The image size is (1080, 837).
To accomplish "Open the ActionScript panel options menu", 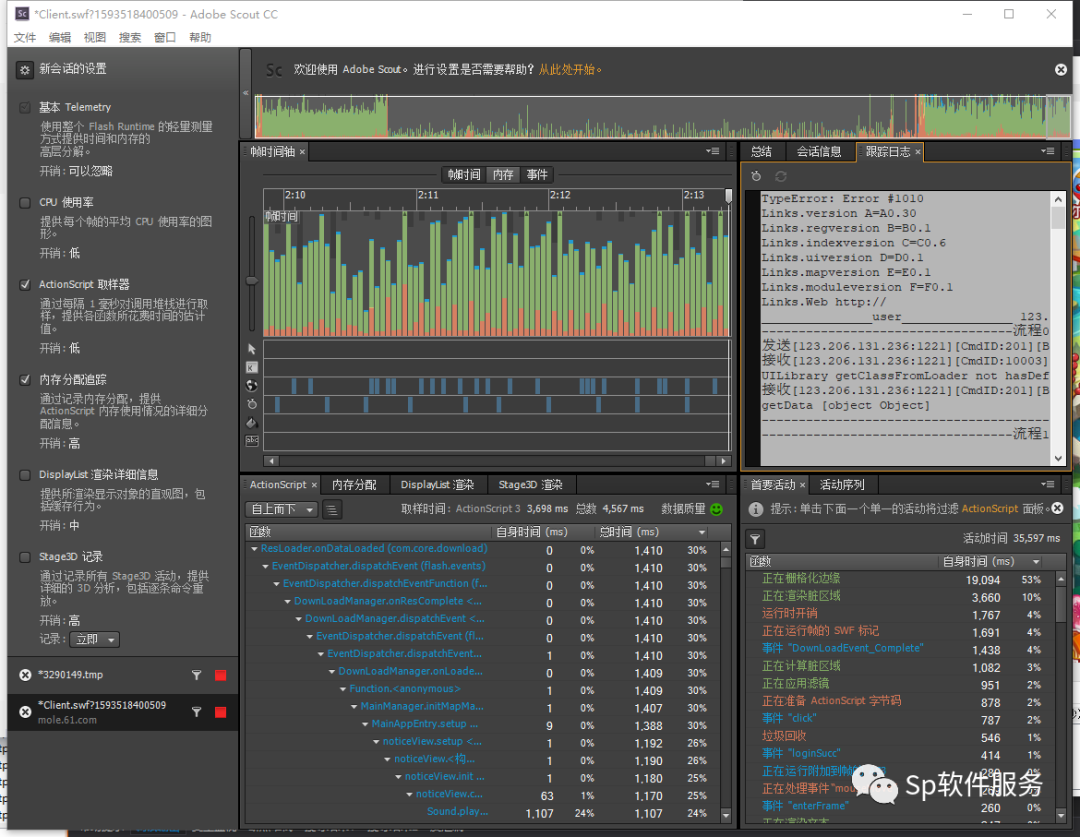I will pos(713,484).
